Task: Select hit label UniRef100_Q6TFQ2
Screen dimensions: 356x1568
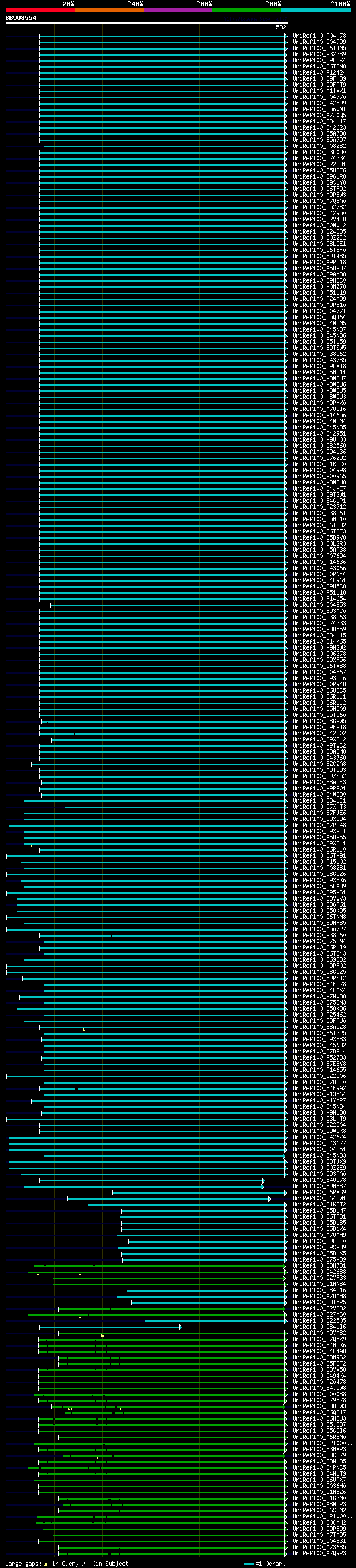Action: point(319,189)
